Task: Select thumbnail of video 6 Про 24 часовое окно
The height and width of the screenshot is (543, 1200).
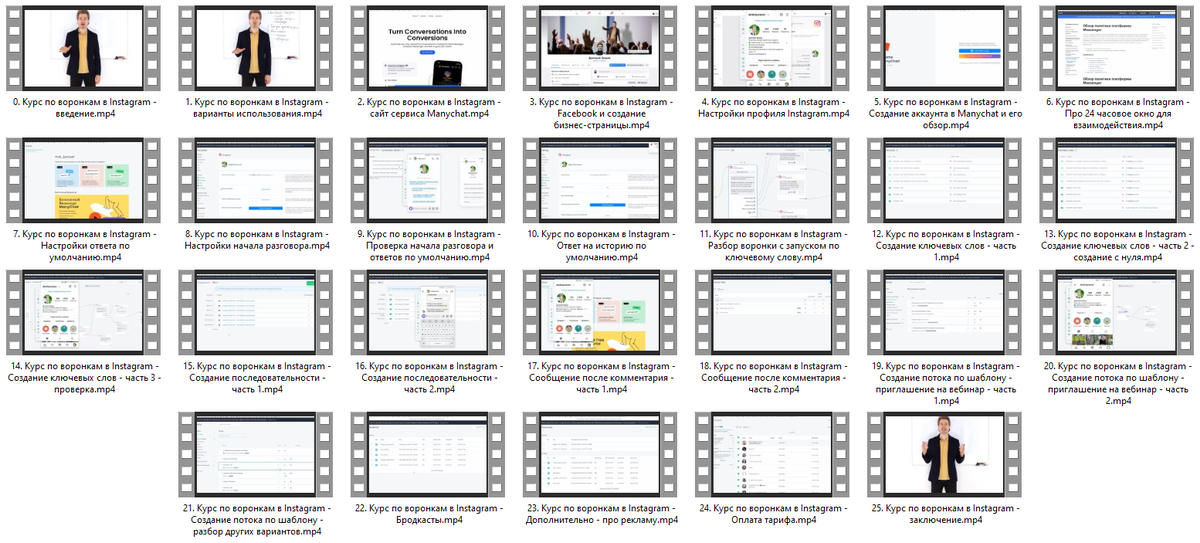Action: (1117, 47)
